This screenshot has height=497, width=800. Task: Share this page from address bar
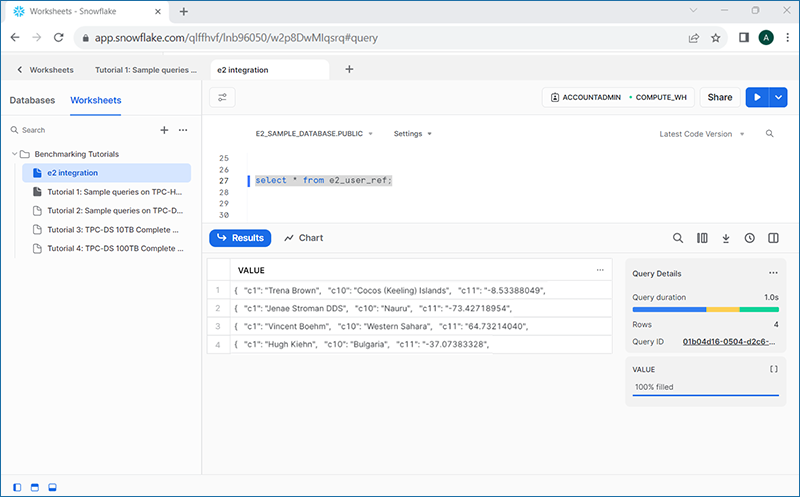coord(694,38)
